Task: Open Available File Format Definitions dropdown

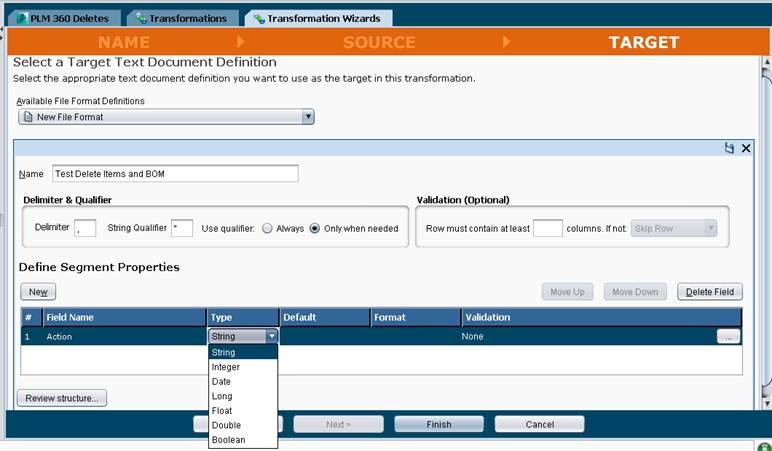Action: click(166, 117)
